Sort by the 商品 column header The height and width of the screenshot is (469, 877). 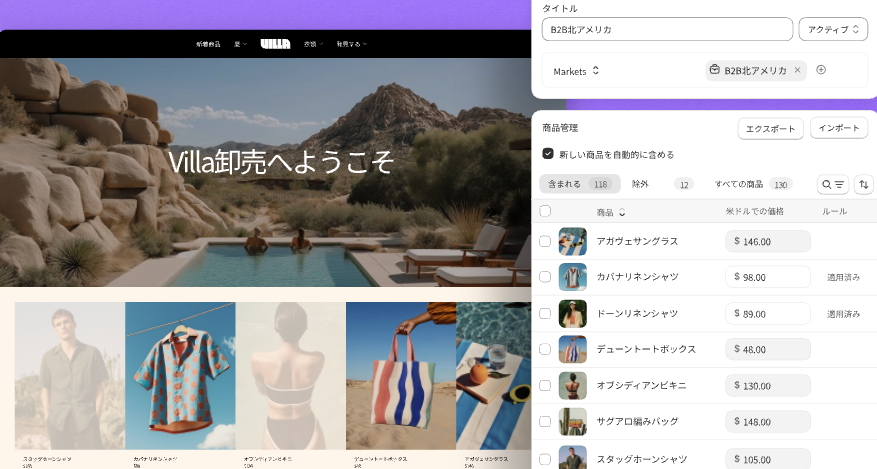coord(610,212)
